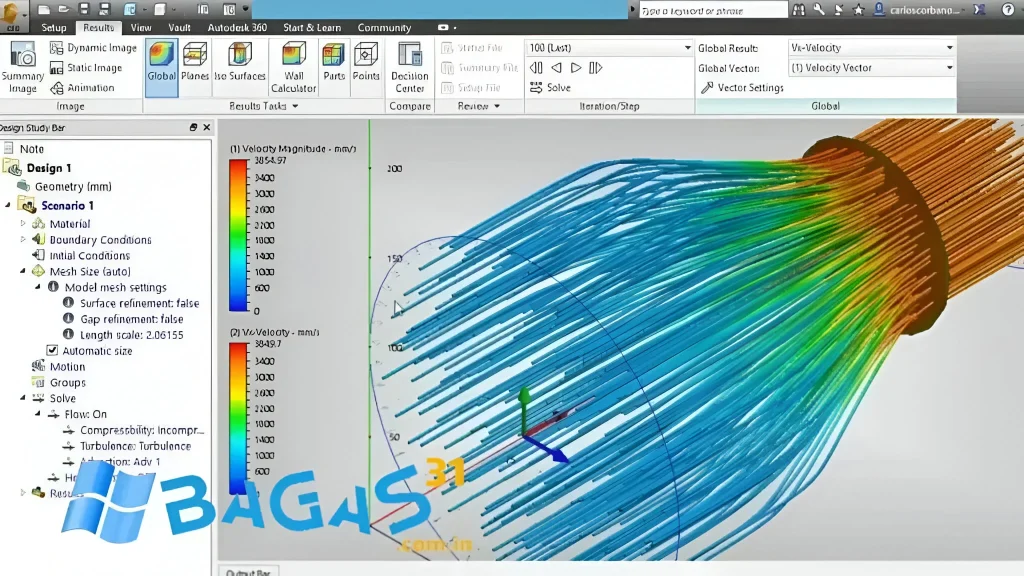Open the help question mark icon
This screenshot has width=1024, height=576.
point(1008,9)
